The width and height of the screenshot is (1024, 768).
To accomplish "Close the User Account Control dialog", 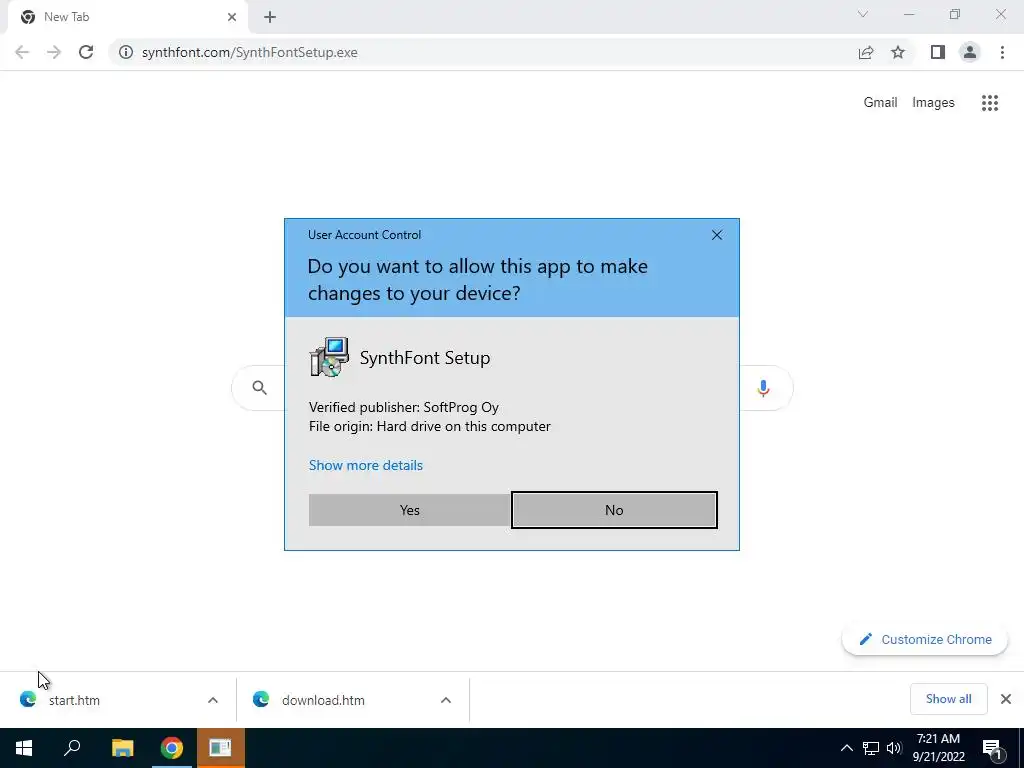I will (x=716, y=235).
